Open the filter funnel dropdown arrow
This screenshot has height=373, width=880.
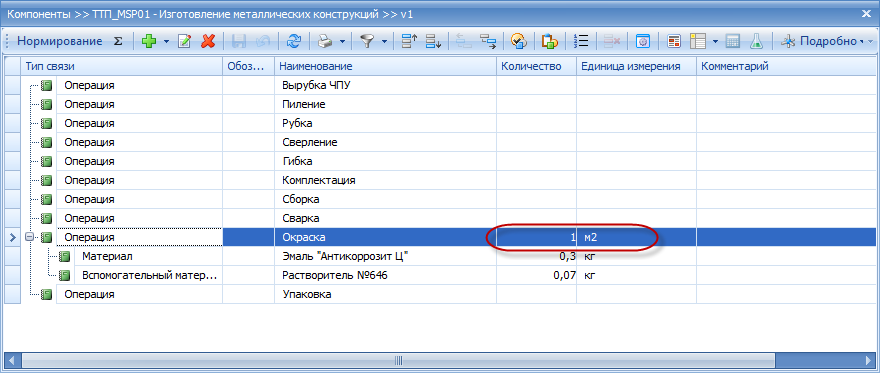[x=384, y=42]
